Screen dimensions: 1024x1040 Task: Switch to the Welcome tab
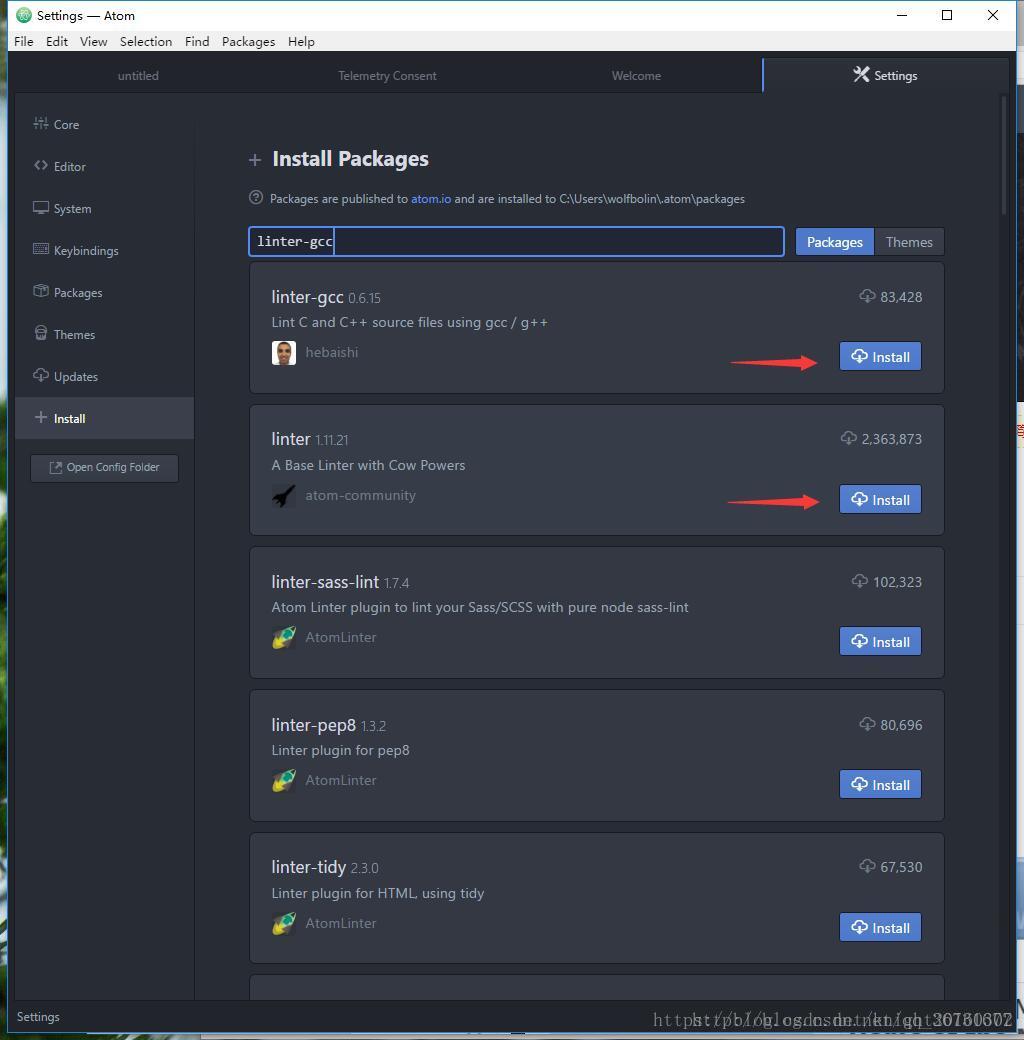point(636,76)
